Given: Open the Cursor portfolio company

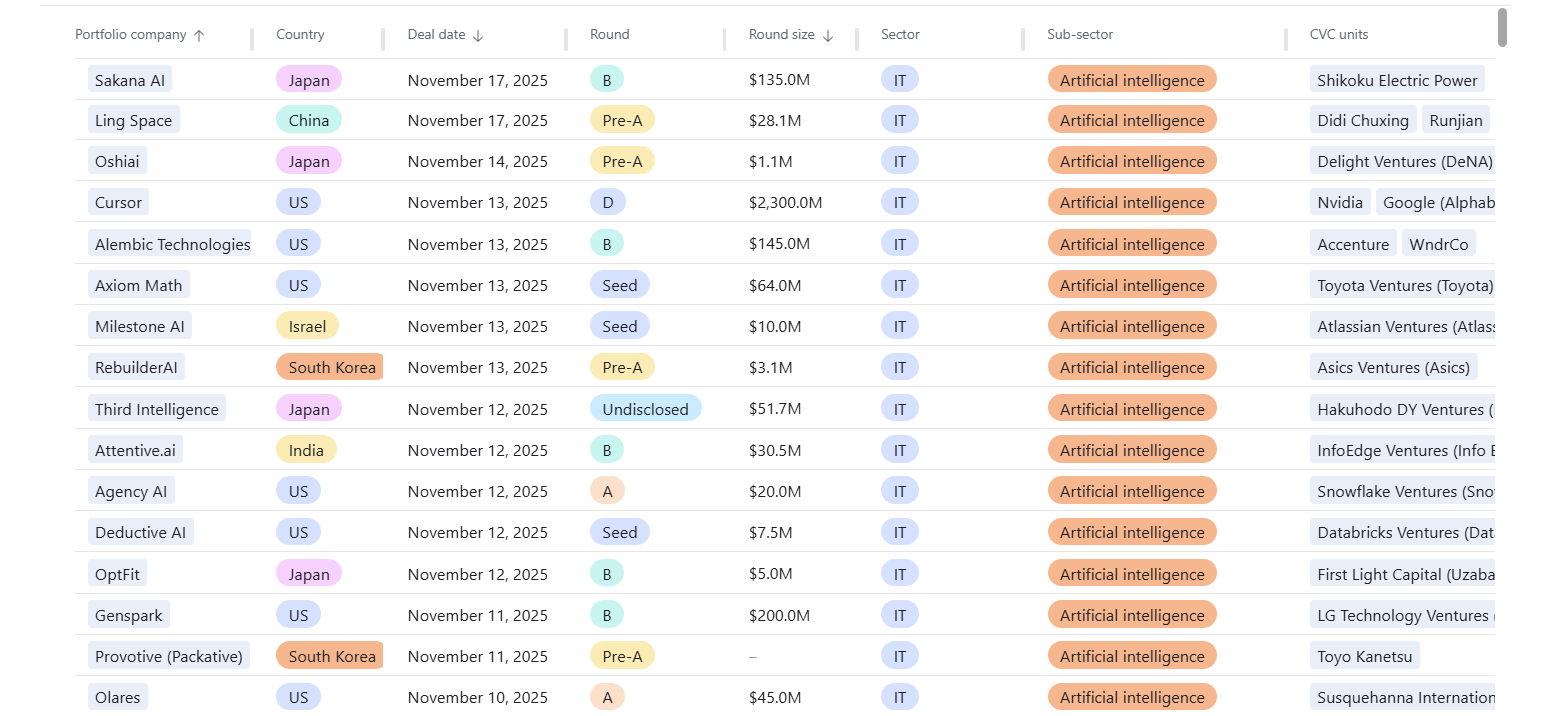Looking at the screenshot, I should (x=118, y=203).
